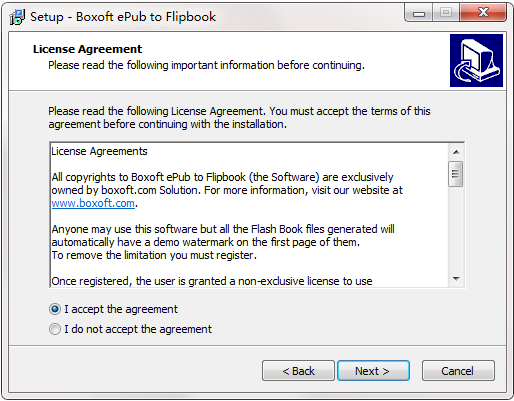Viewport: 514px width, 401px height.
Task: Click the empty scrollbar track below the thumb
Action: tap(456, 229)
